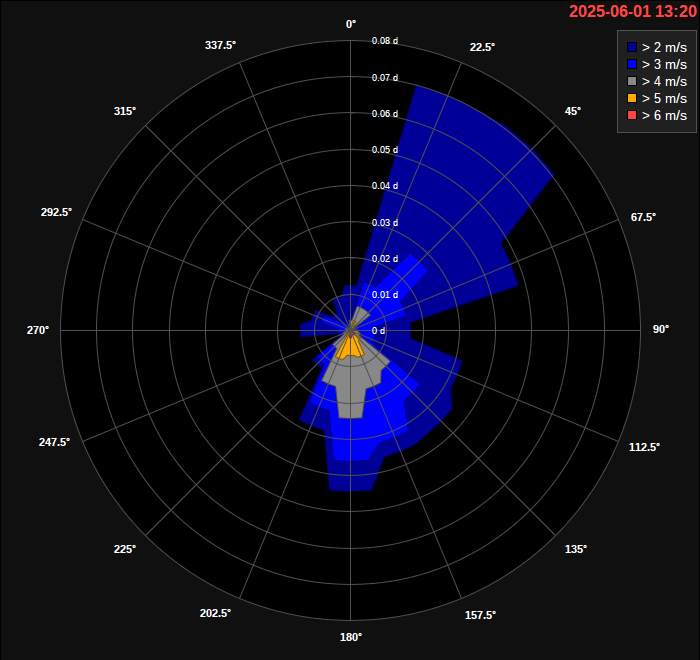Toggle the '> 6 m/s' legend label
Image resolution: width=700 pixels, height=660 pixels.
click(x=664, y=115)
